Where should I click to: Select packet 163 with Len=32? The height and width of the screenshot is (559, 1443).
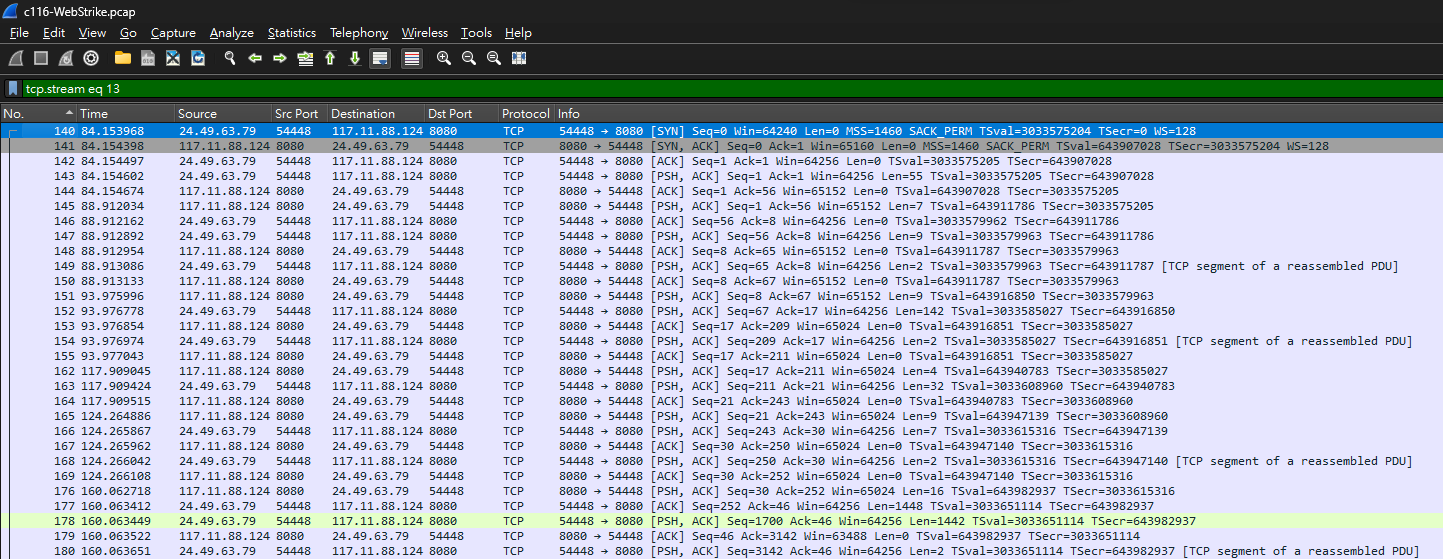pos(721,386)
